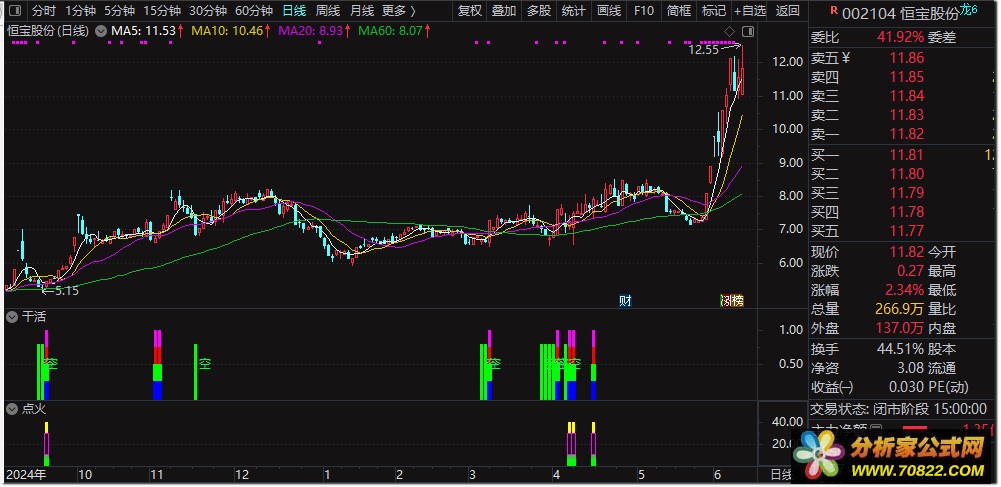Click the 换手 44.51% value

point(901,349)
